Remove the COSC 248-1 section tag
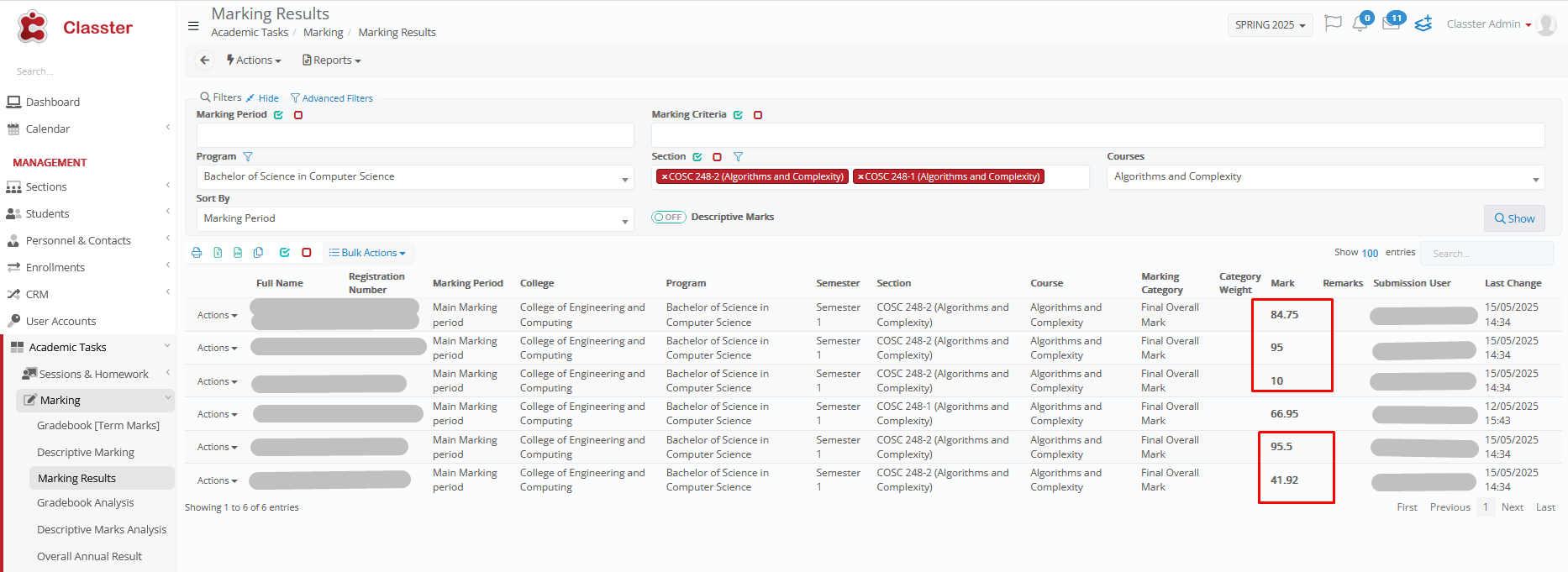 point(860,177)
